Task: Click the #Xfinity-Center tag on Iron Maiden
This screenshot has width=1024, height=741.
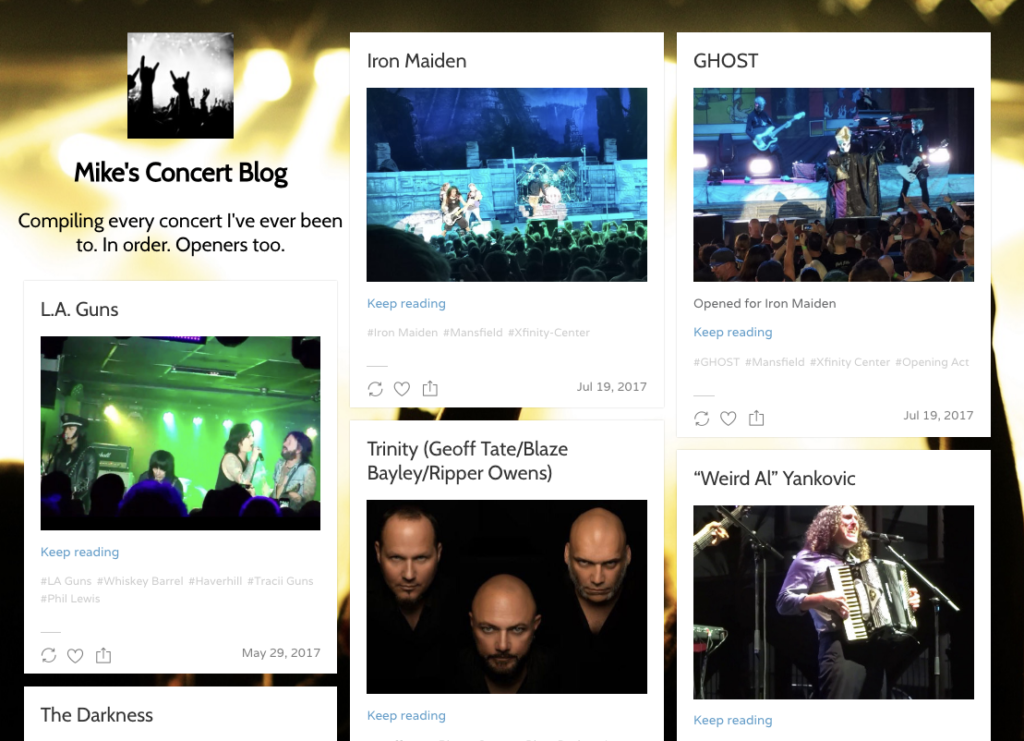Action: tap(549, 332)
